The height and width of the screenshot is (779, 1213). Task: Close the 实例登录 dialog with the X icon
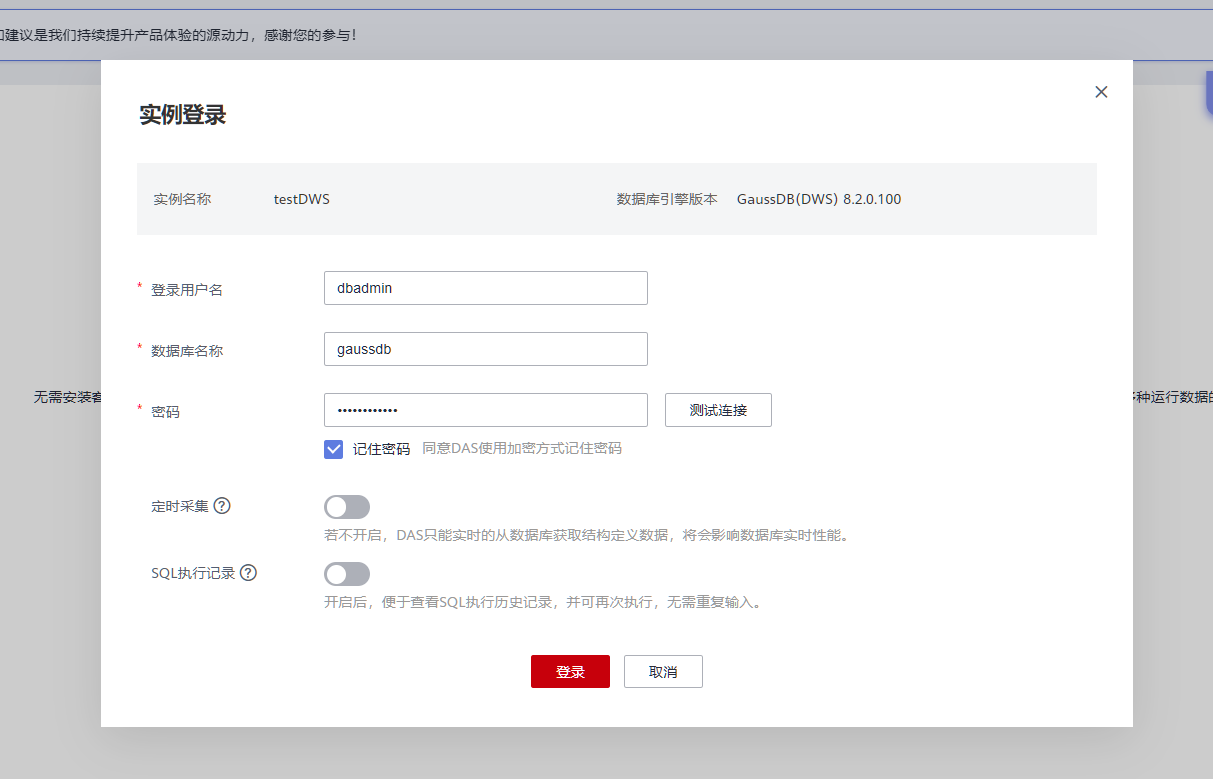1101,92
